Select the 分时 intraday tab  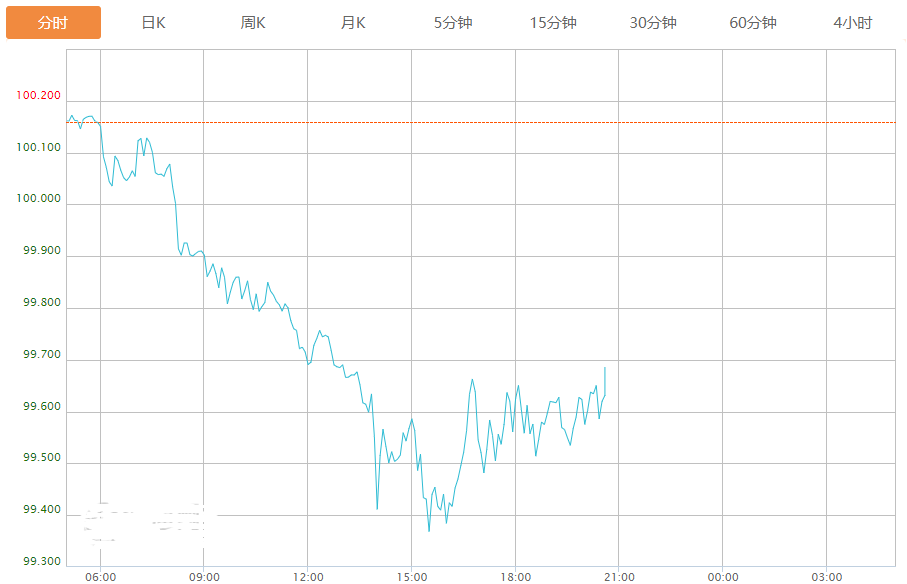(x=53, y=22)
